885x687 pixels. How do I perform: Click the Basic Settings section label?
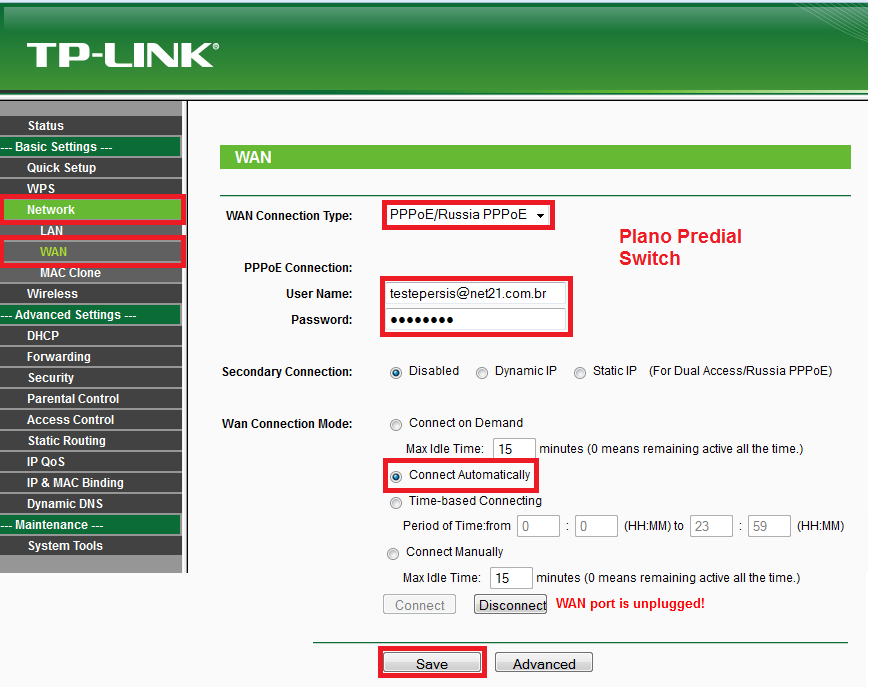90,147
